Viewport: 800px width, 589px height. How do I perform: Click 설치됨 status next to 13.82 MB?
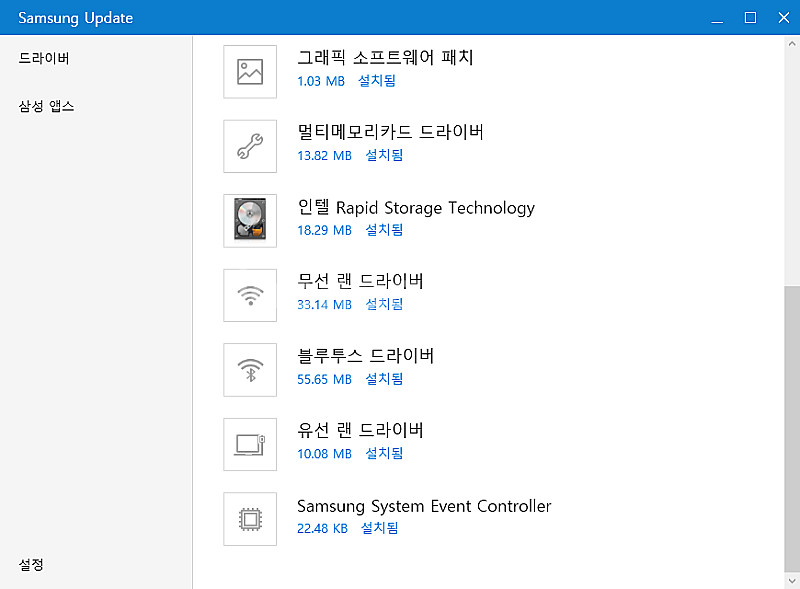point(385,155)
